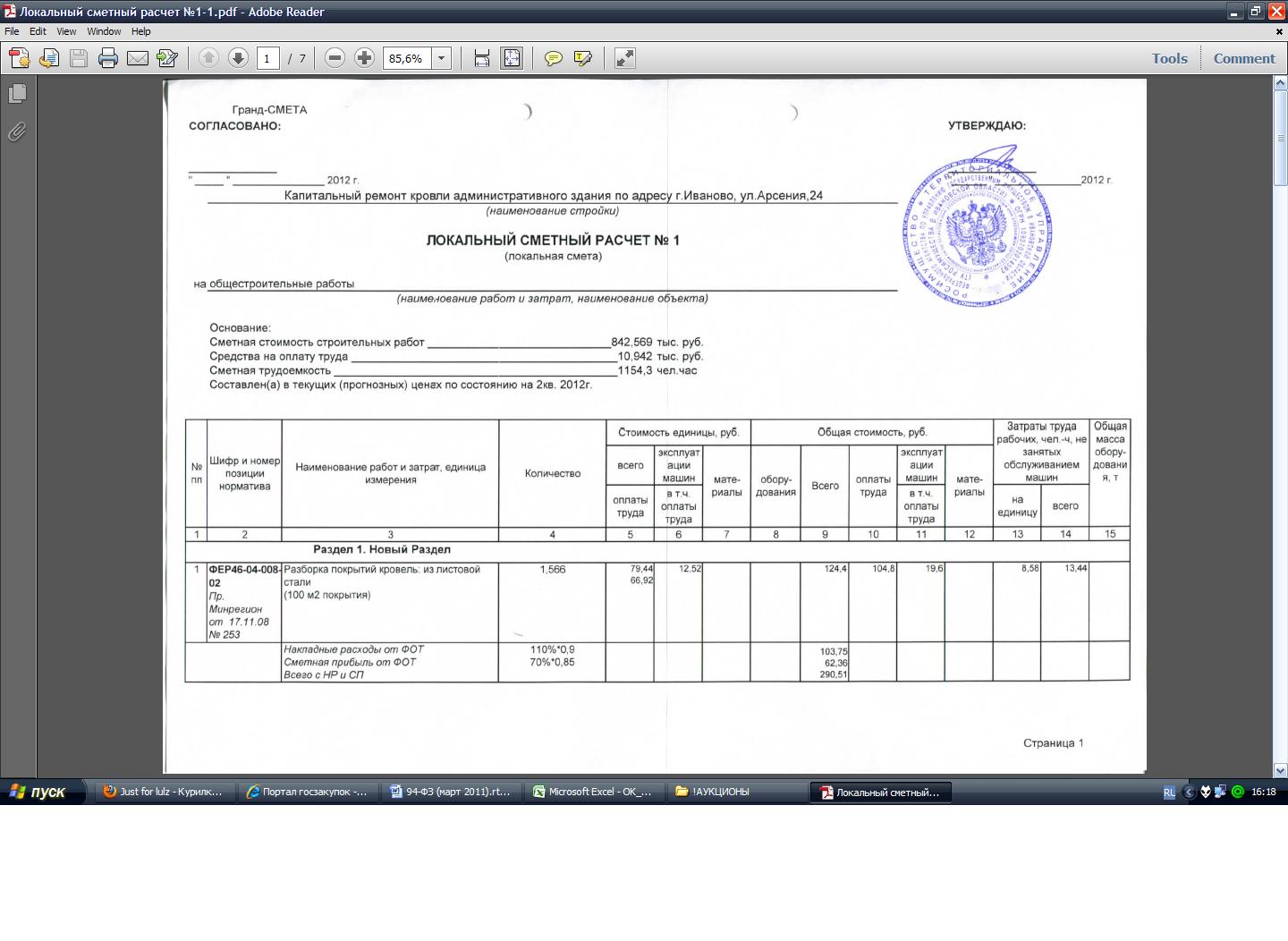The image size is (1288, 941).
Task: Open the Attachments paperclip panel
Action: point(17,132)
